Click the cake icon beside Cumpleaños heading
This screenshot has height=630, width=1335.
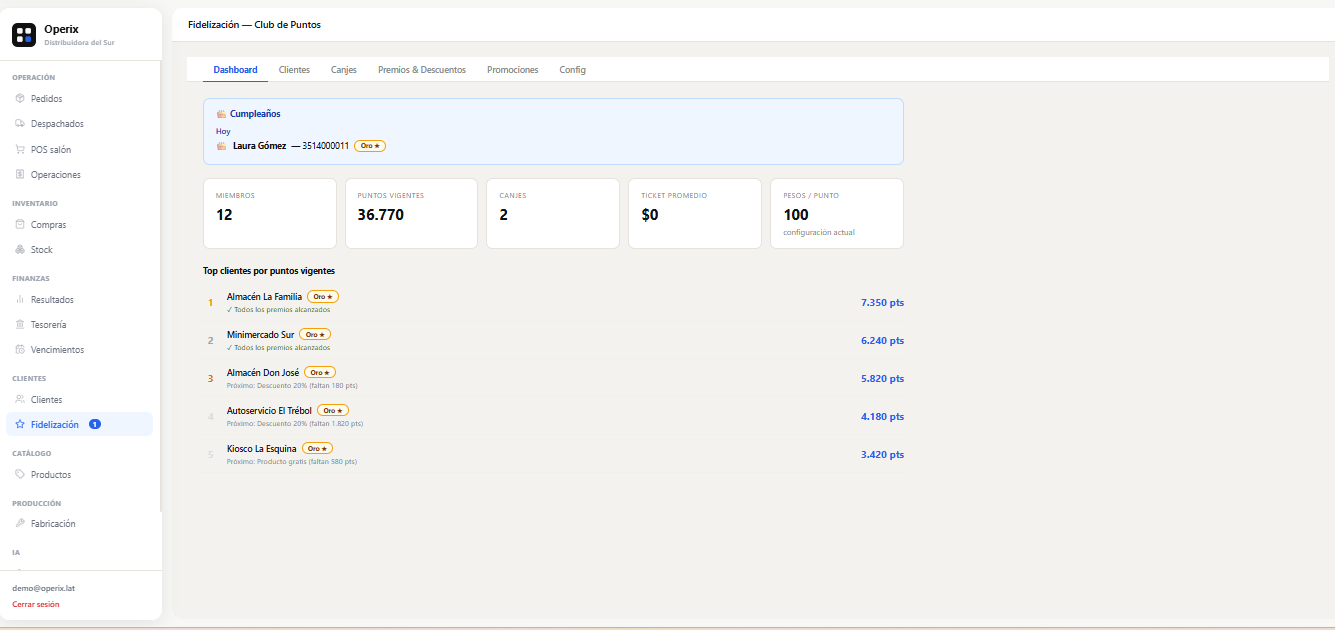click(x=221, y=114)
